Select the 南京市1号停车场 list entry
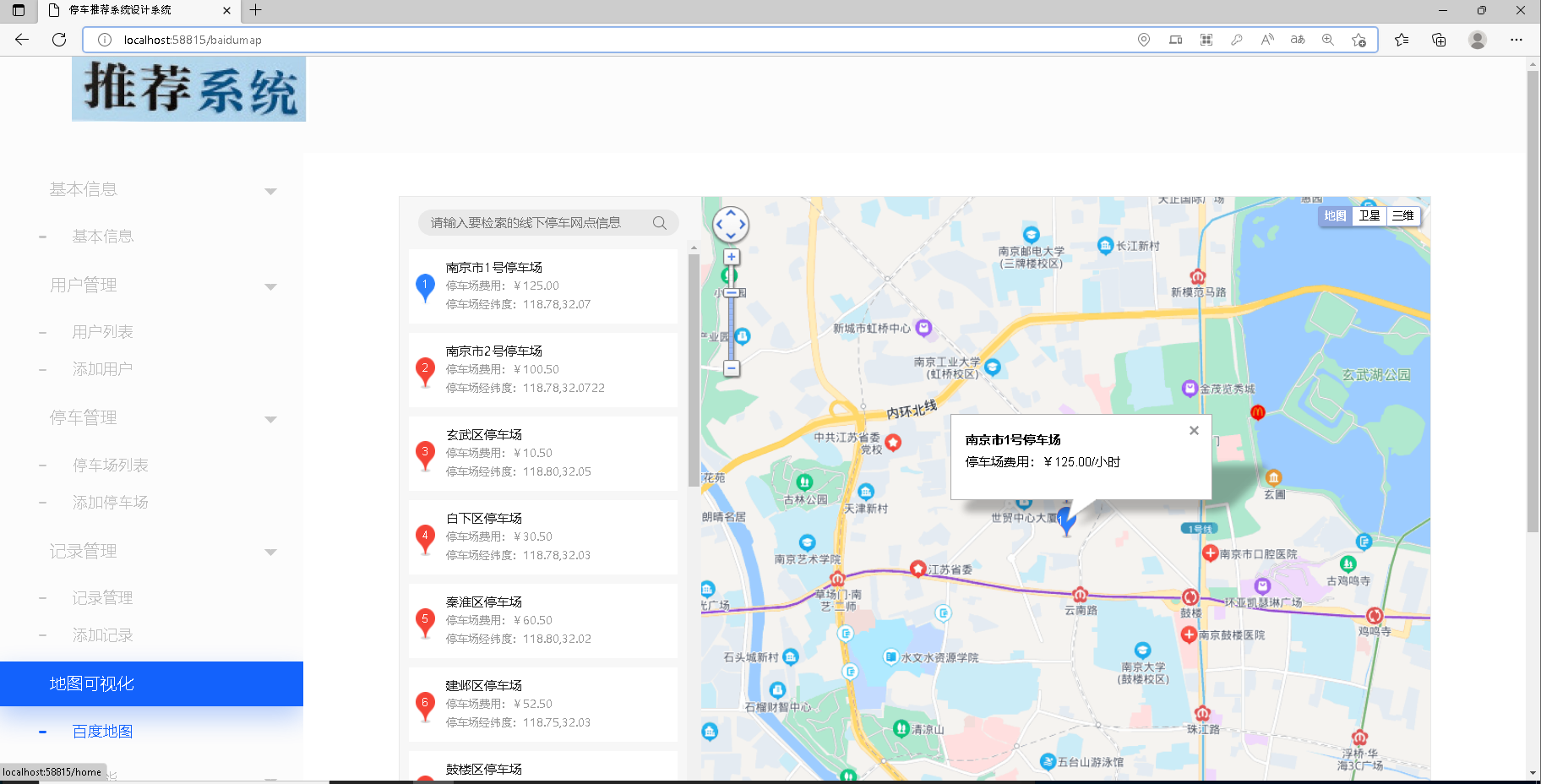This screenshot has width=1541, height=784. coord(542,286)
